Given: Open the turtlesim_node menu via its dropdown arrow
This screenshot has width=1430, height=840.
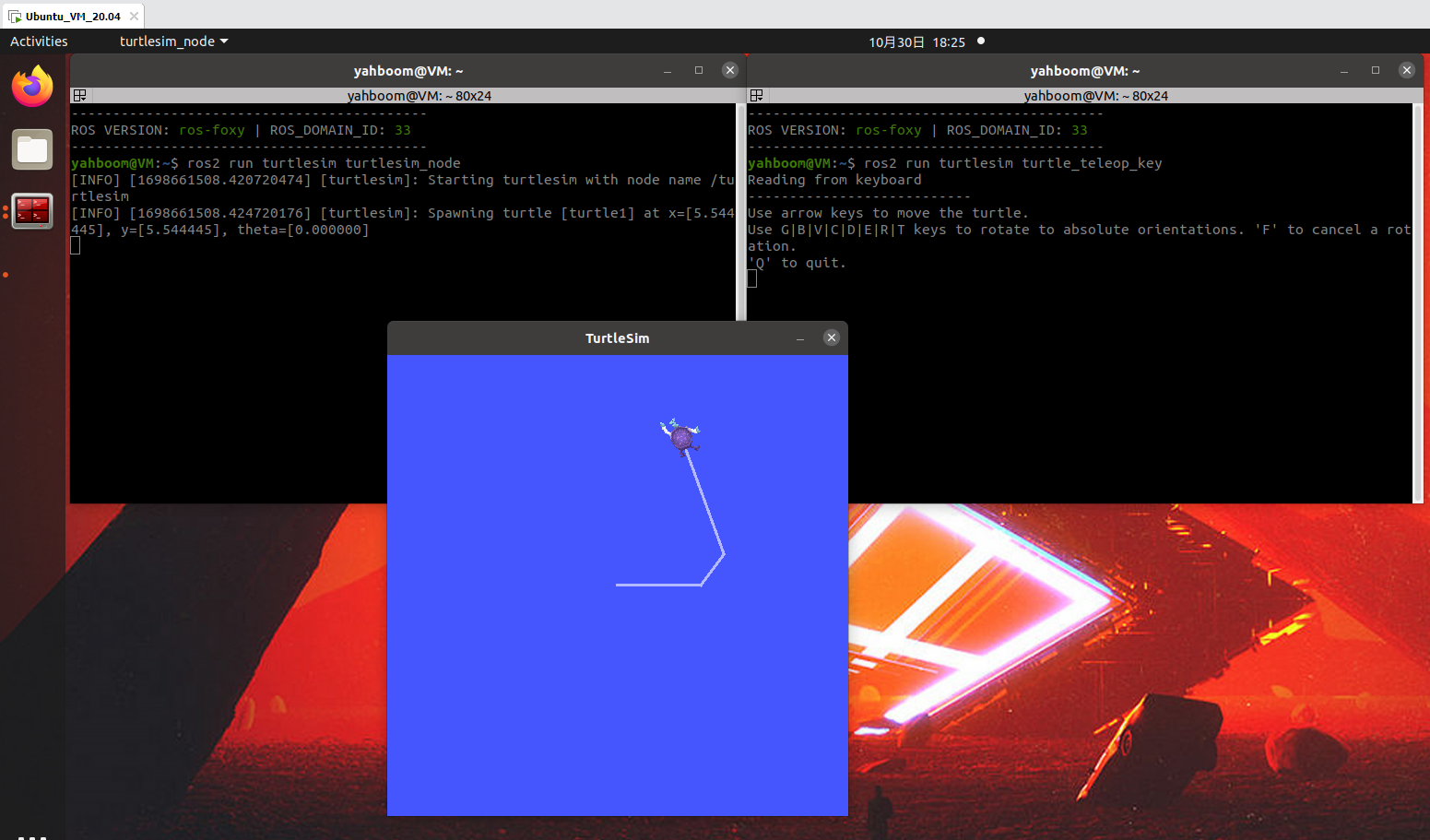Looking at the screenshot, I should click(221, 41).
